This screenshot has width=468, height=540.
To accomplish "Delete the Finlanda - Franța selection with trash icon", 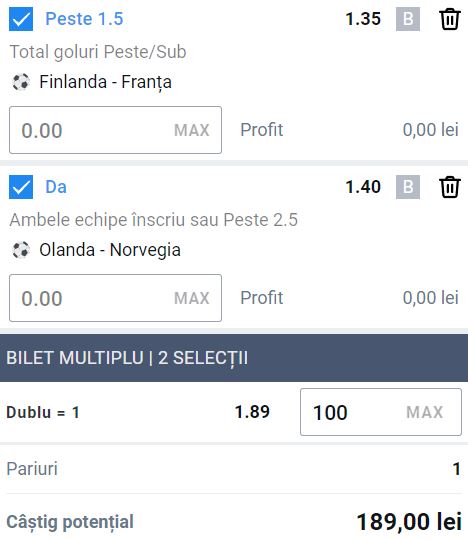I will pos(450,19).
